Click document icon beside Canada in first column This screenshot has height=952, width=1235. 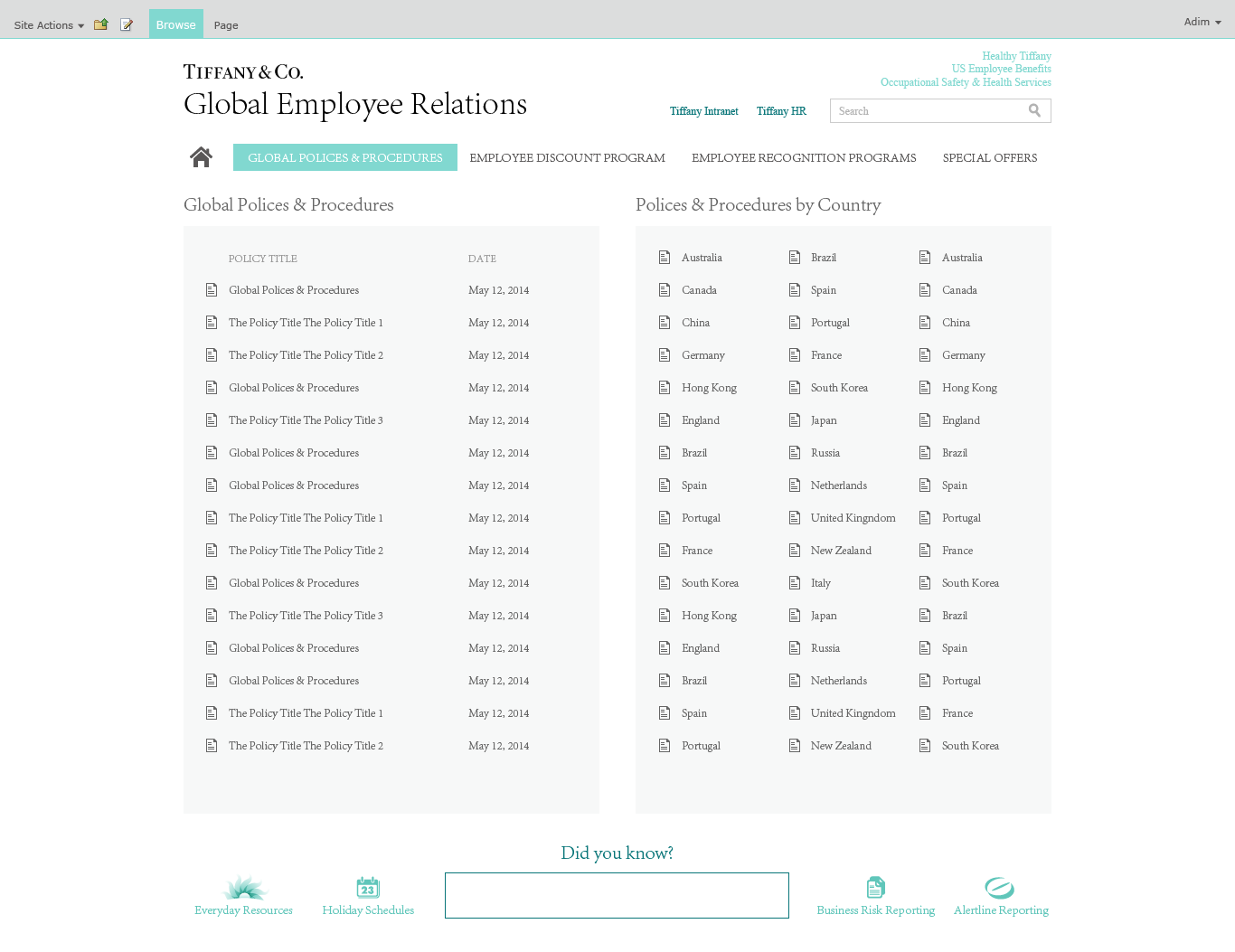(x=665, y=290)
